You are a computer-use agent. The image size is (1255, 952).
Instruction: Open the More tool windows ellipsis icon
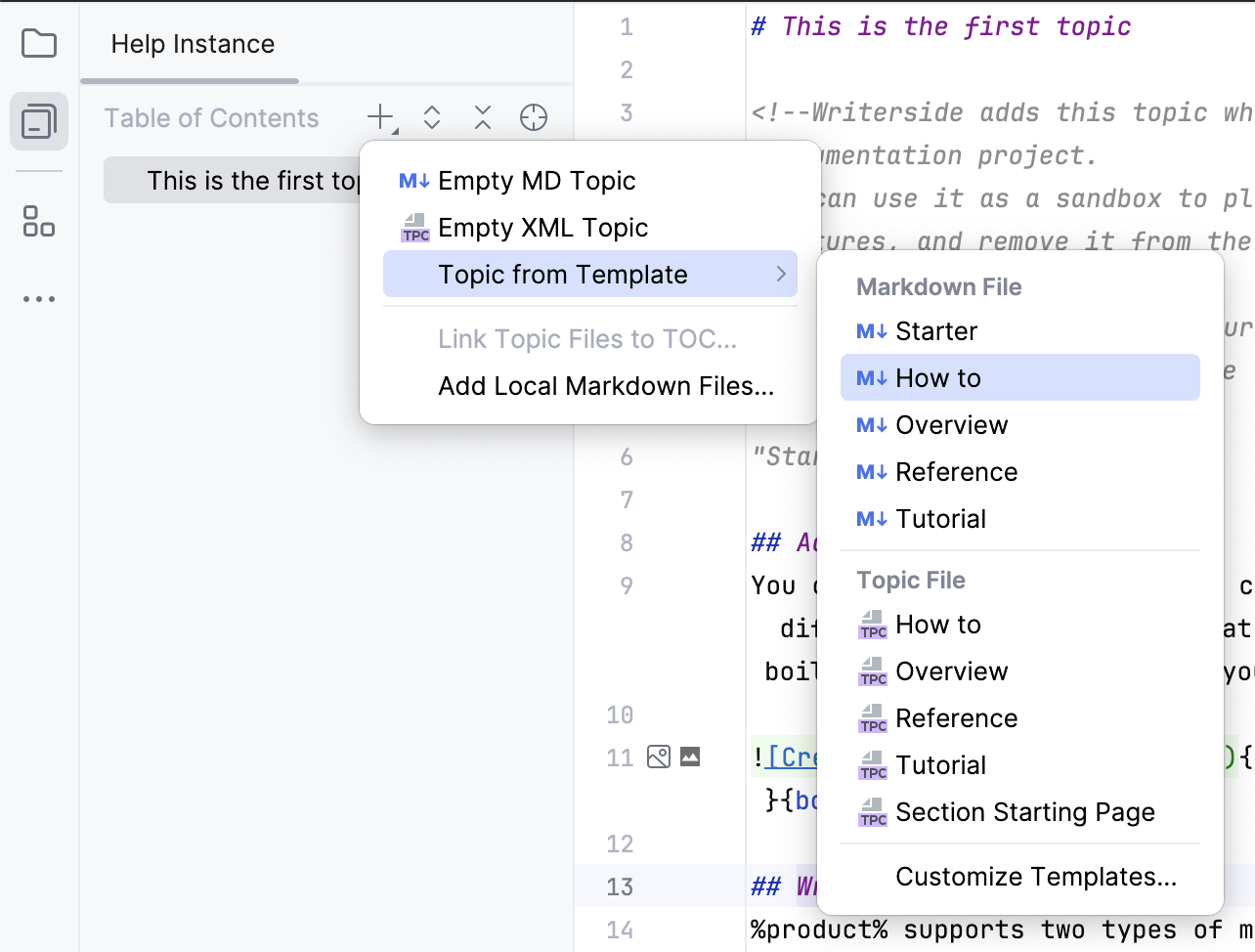point(38,298)
